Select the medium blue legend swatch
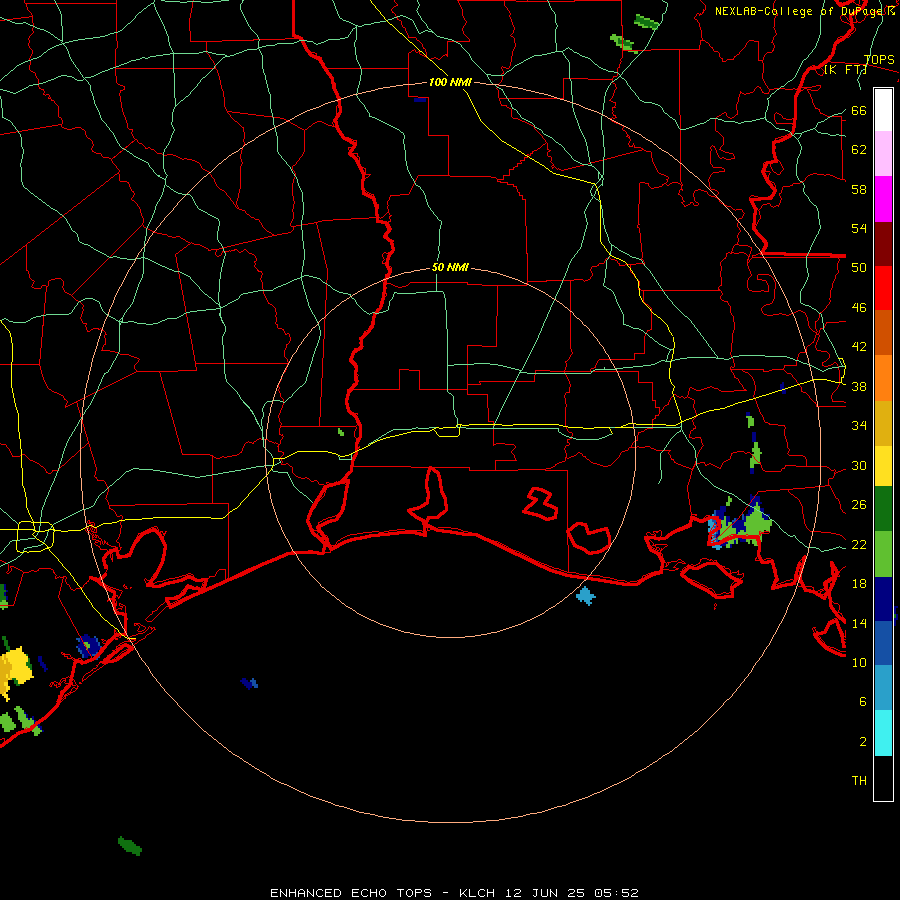 tap(883, 643)
